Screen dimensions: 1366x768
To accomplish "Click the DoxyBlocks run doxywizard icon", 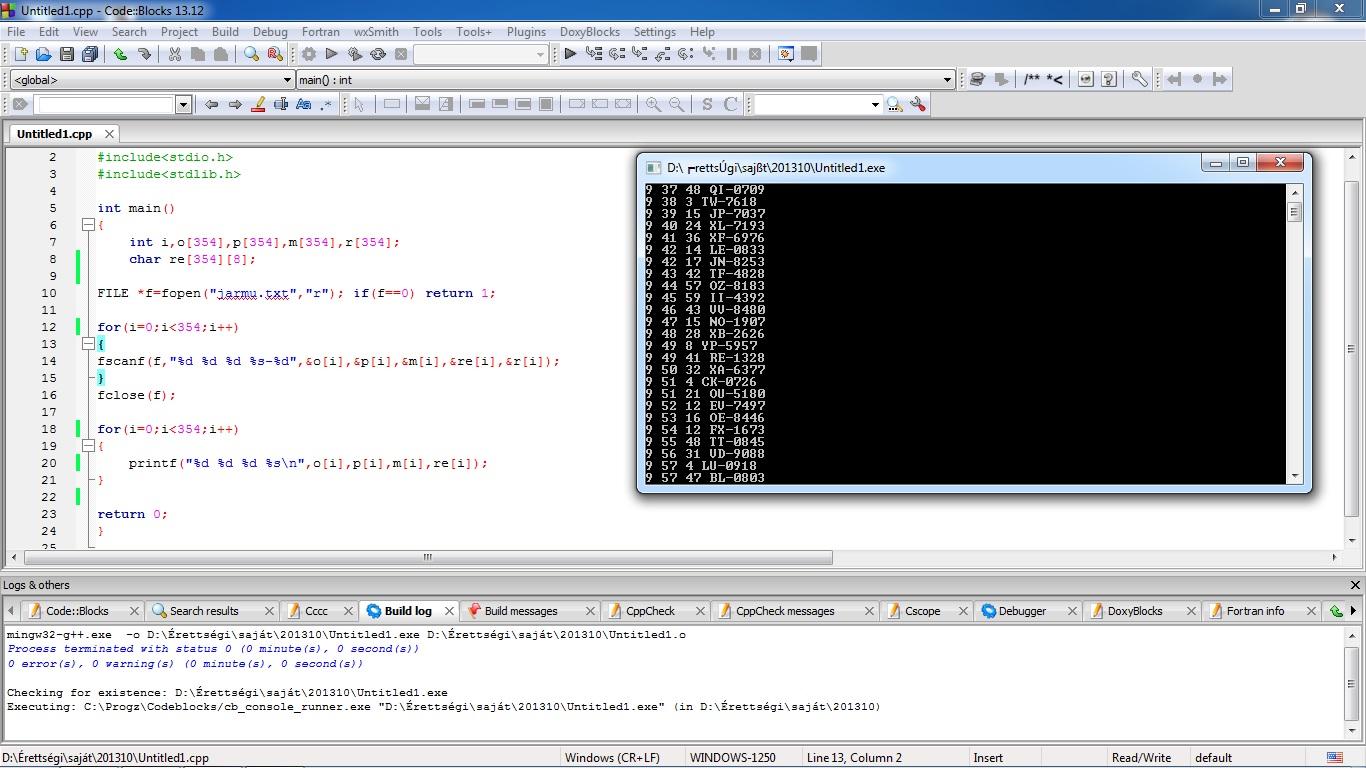I will [977, 79].
